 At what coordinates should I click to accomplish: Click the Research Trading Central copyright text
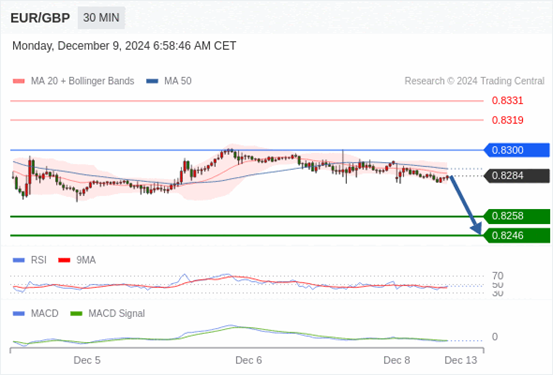474,81
